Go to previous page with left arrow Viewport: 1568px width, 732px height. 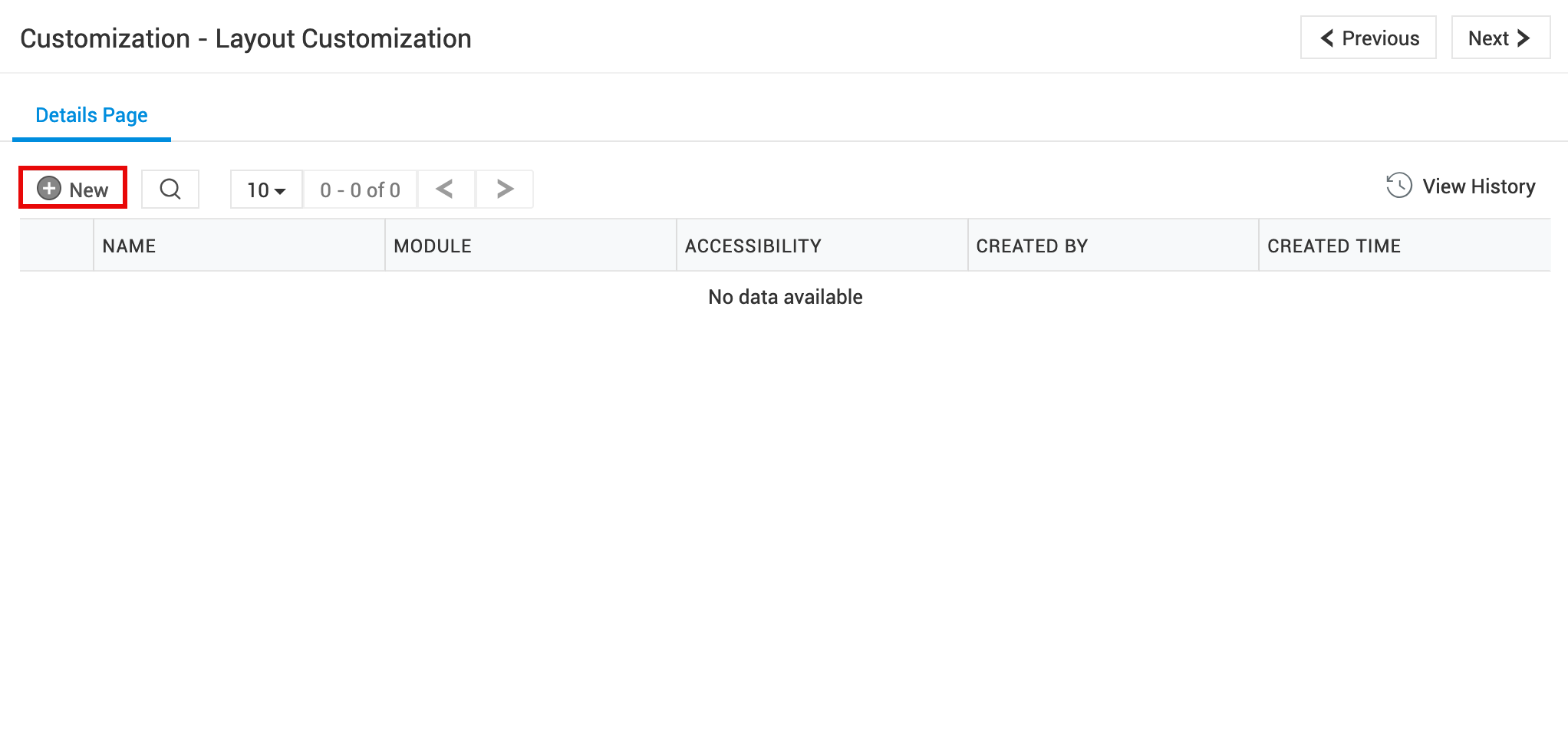point(446,189)
